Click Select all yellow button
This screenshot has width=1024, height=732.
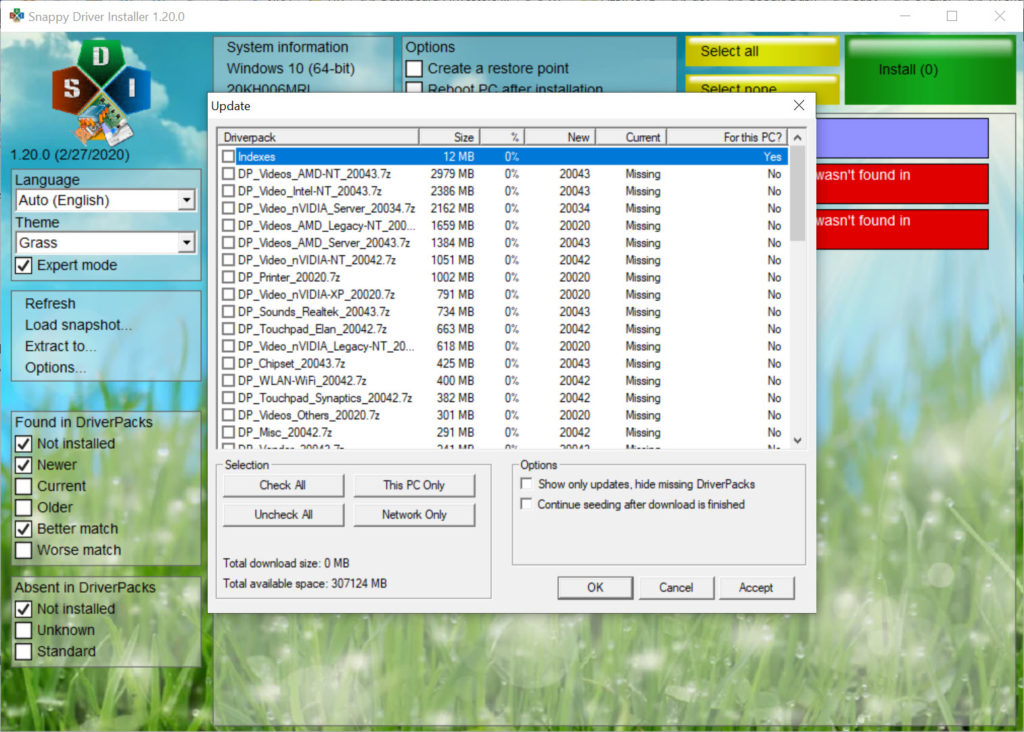pos(761,52)
